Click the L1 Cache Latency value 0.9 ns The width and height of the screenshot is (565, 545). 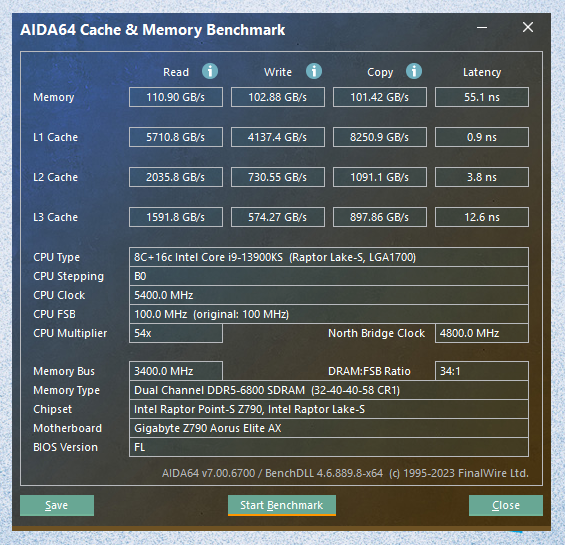tap(482, 137)
